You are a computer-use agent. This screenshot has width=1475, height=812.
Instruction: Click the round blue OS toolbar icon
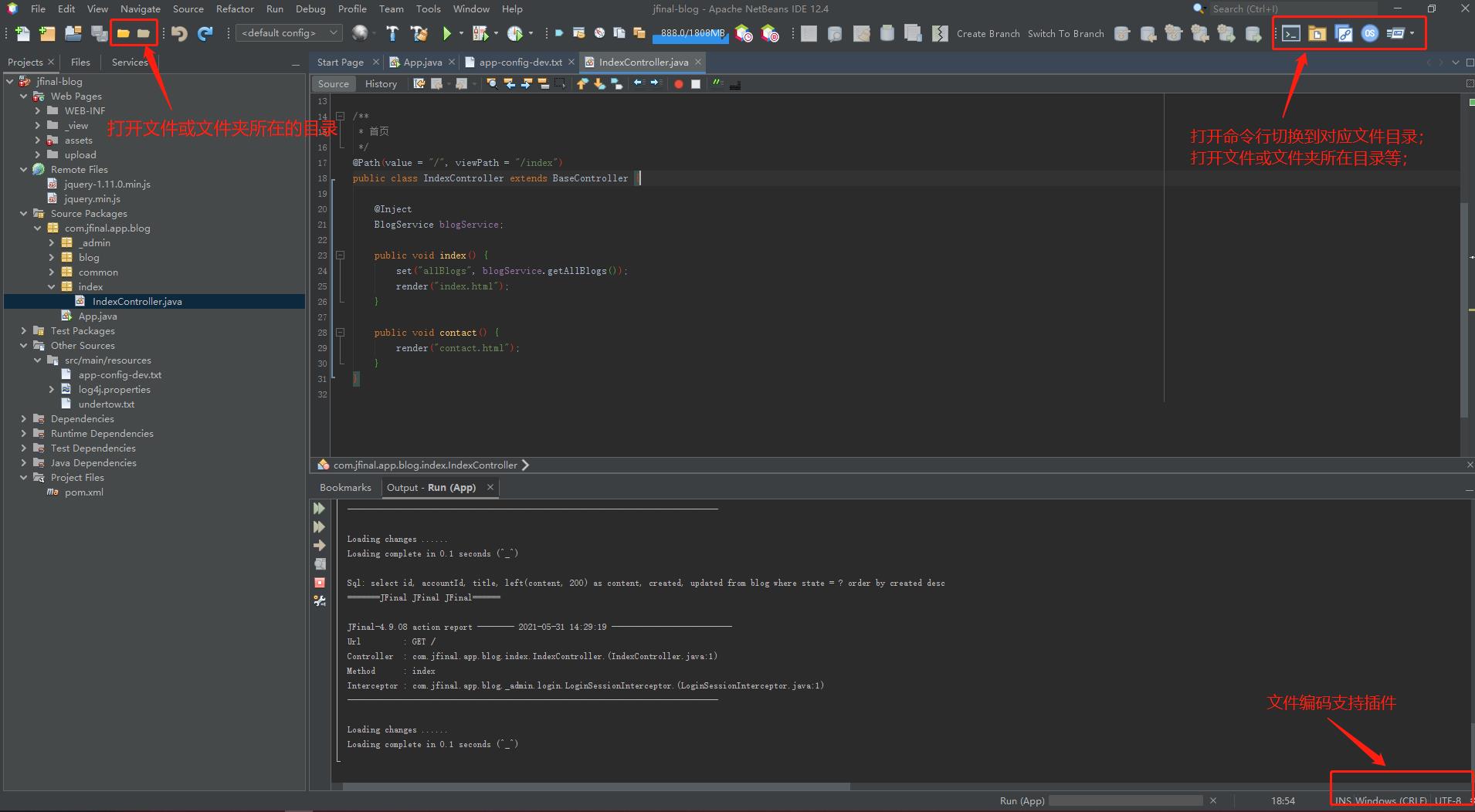(1370, 33)
